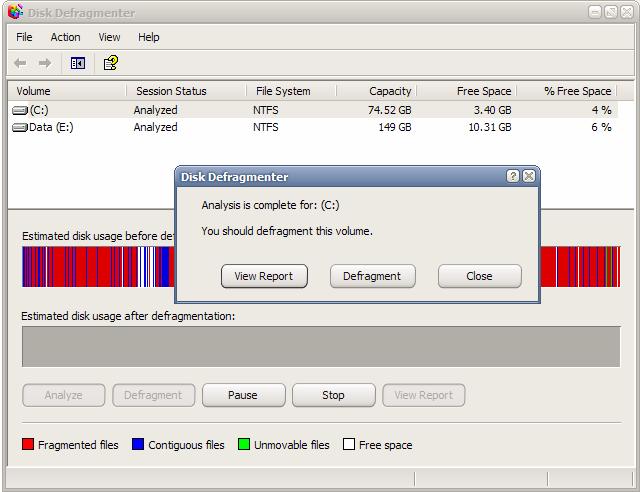The image size is (640, 492).
Task: Click the white Free space legend swatch
Action: pyautogui.click(x=349, y=444)
